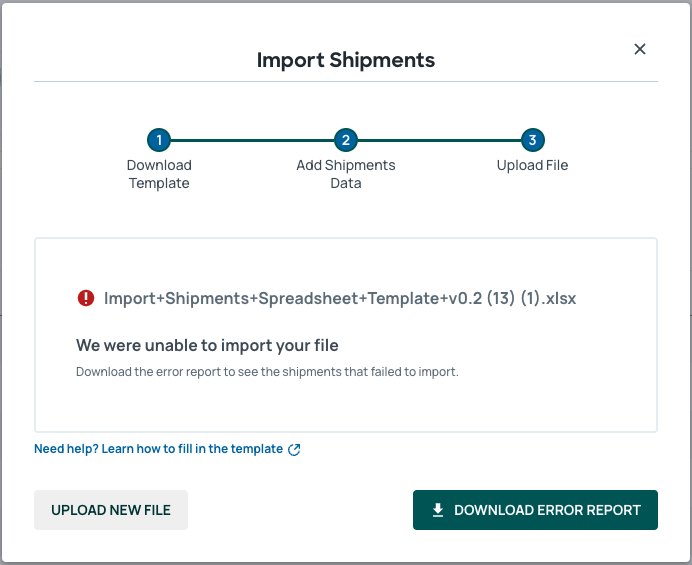Click the external link icon beside help text

294,449
